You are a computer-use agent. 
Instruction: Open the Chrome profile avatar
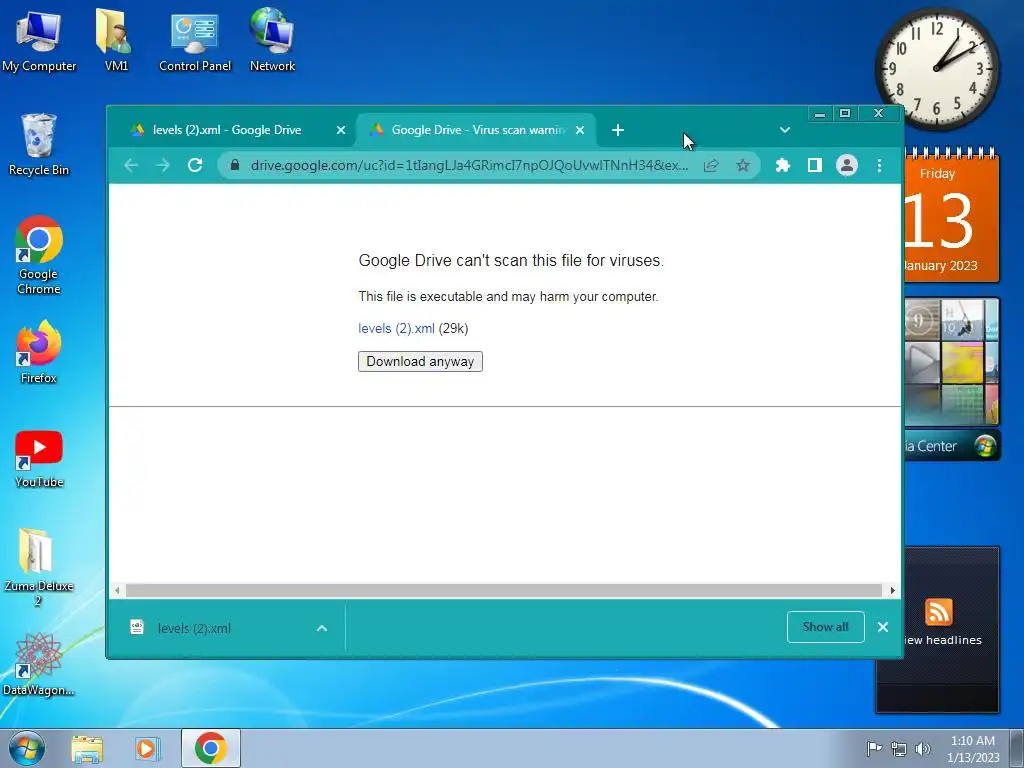click(847, 165)
